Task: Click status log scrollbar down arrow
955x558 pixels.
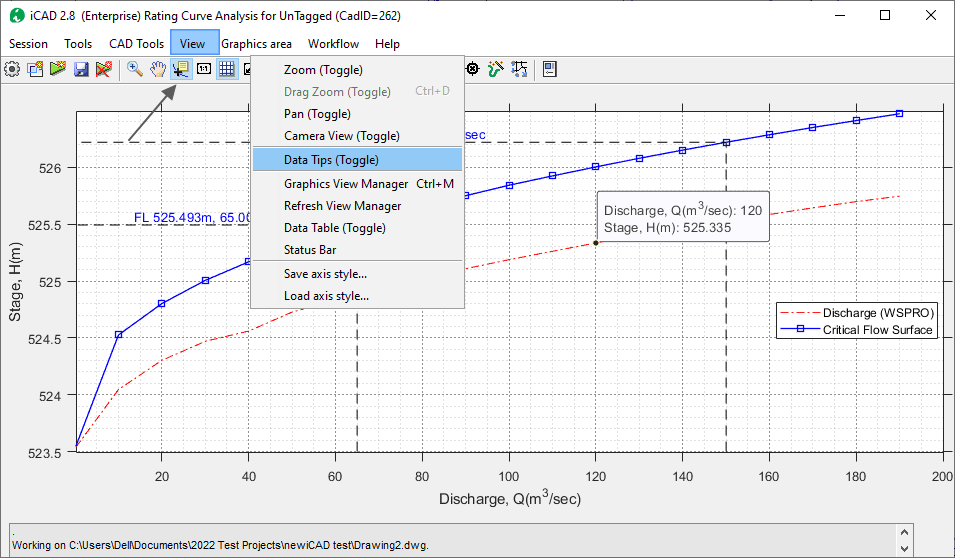Action: click(904, 548)
